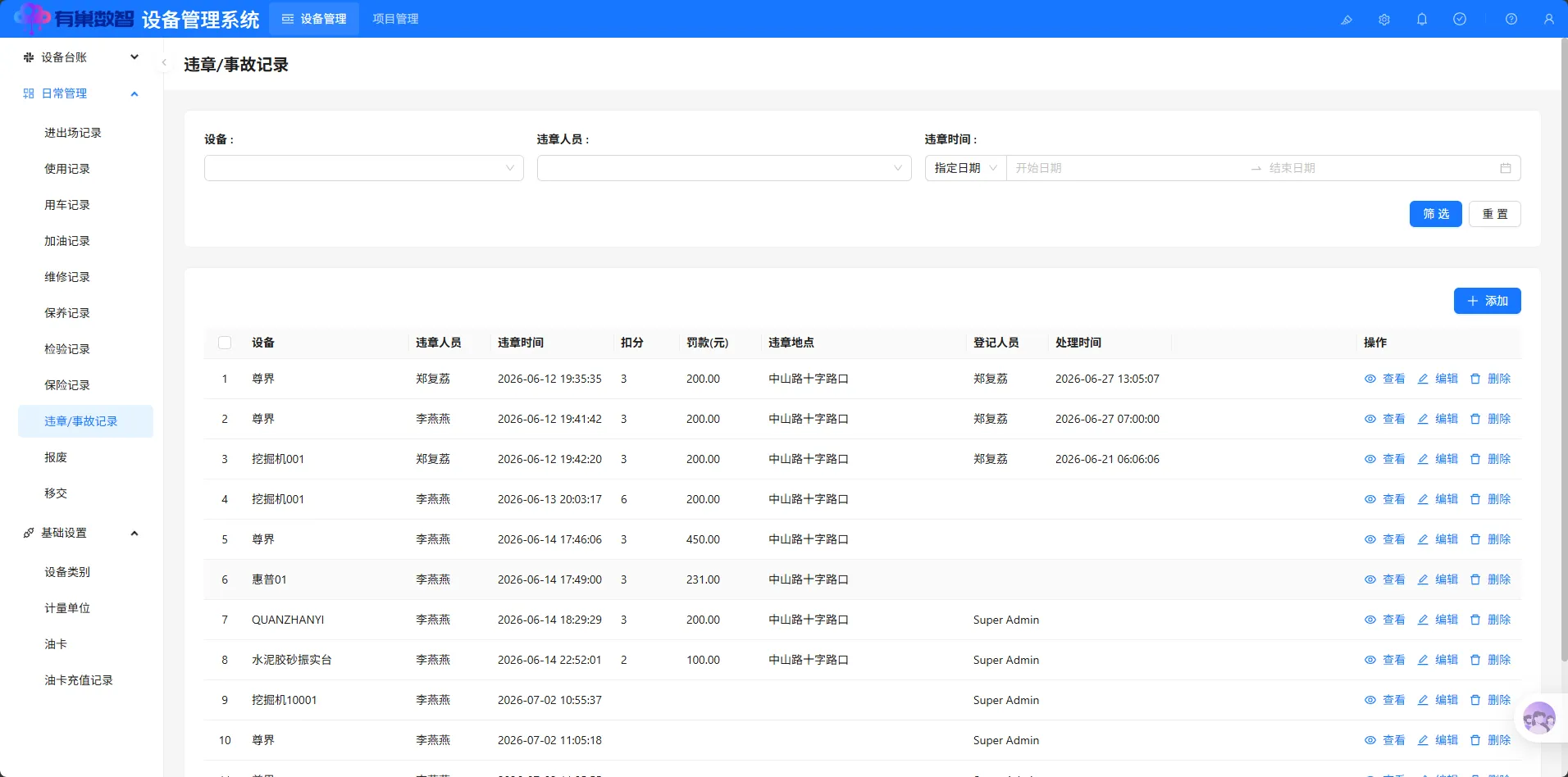
Task: Delete row 6 惠普01 record
Action: [1490, 579]
